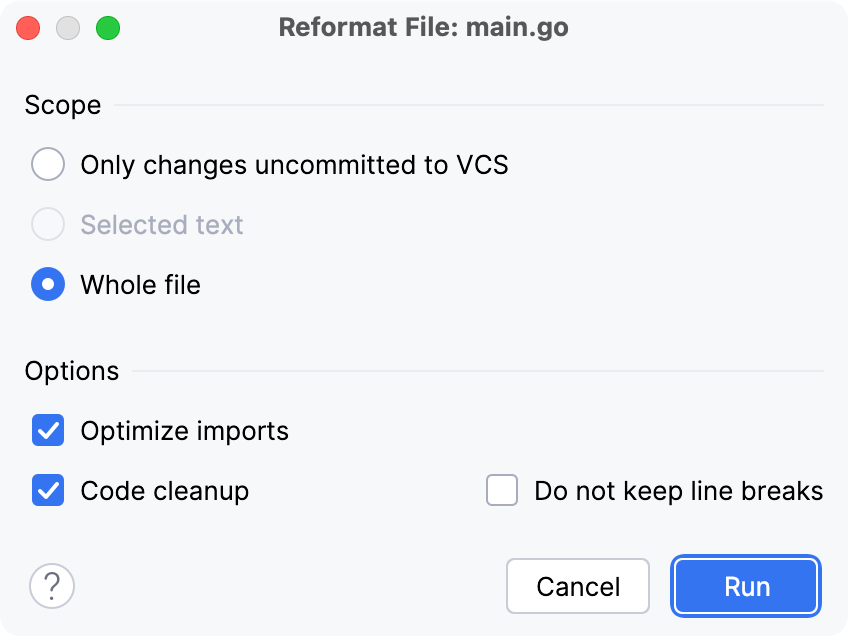The height and width of the screenshot is (636, 848).
Task: Click the Code cleanup label text
Action: point(164,491)
